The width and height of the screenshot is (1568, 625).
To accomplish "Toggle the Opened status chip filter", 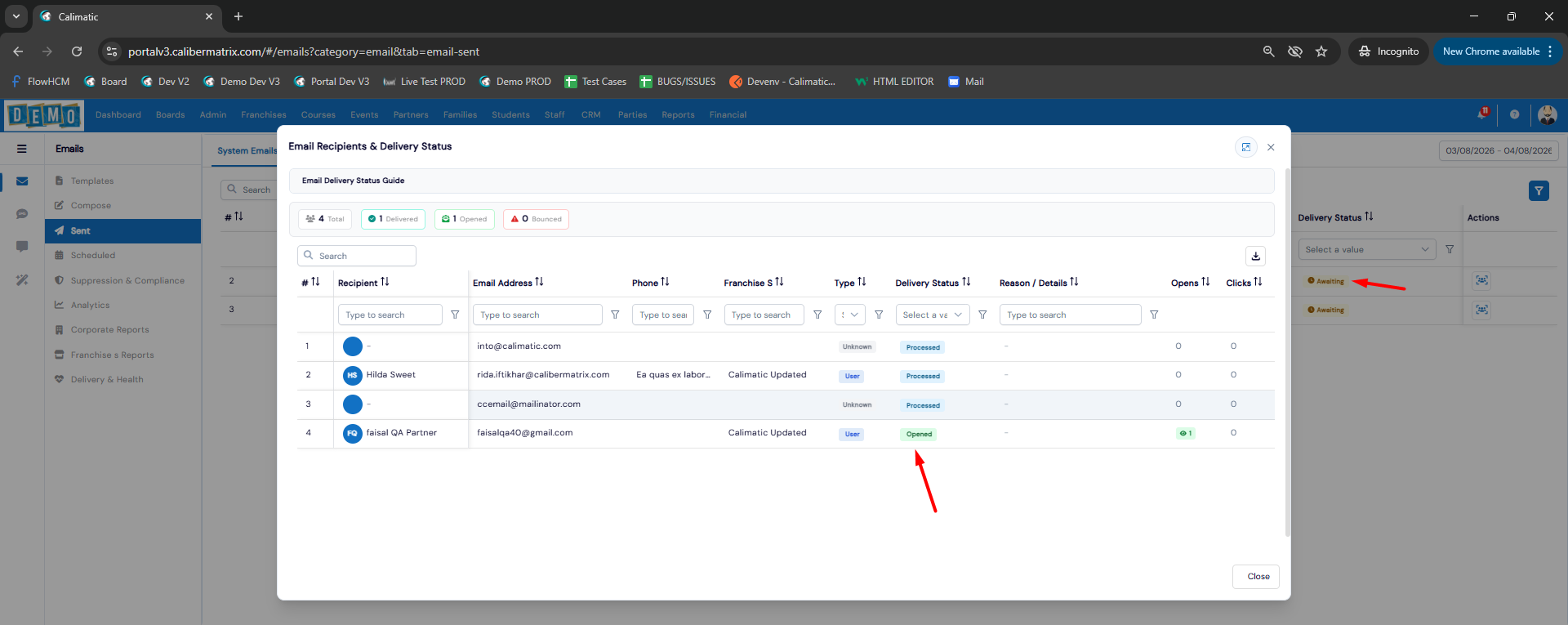I will [x=465, y=219].
